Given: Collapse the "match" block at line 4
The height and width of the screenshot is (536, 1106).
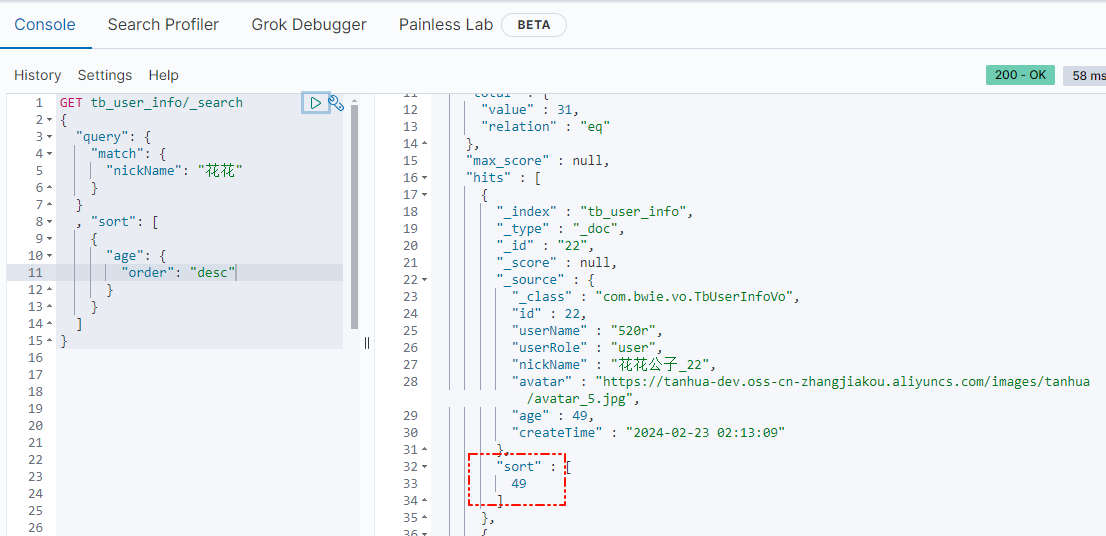Looking at the screenshot, I should tap(49, 154).
